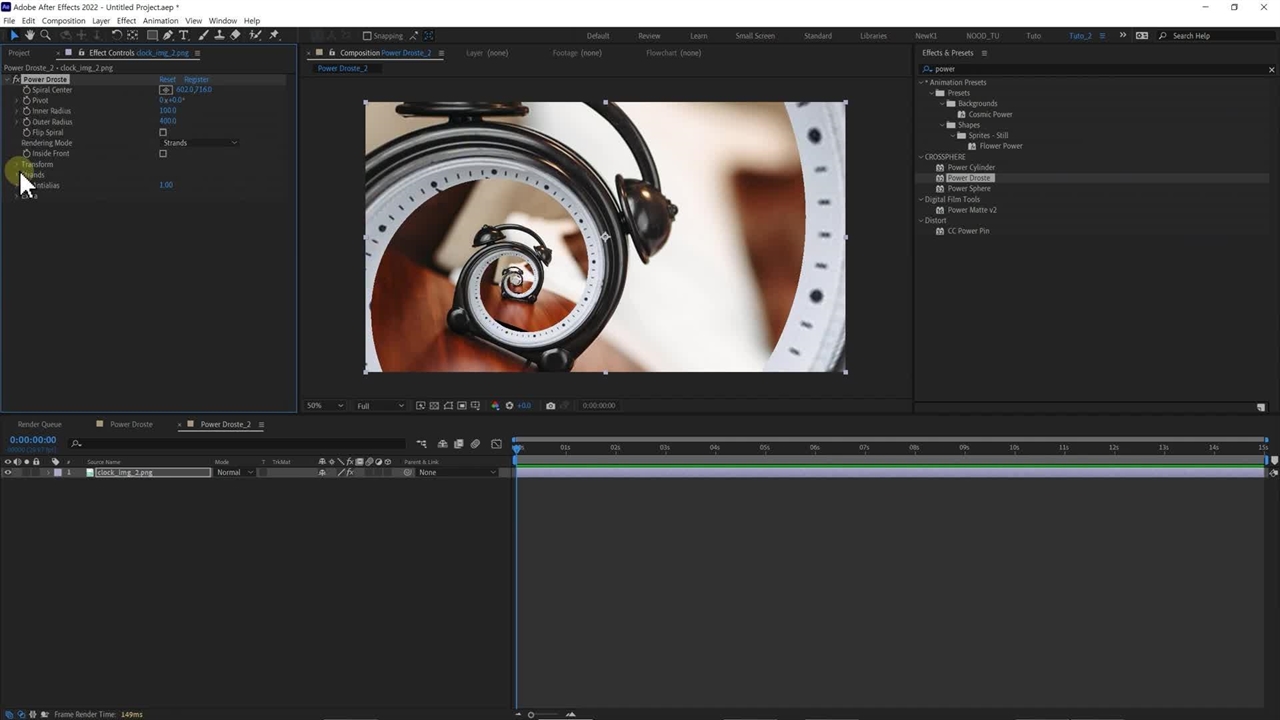The width and height of the screenshot is (1280, 720).
Task: Open the Animation menu
Action: tap(160, 20)
